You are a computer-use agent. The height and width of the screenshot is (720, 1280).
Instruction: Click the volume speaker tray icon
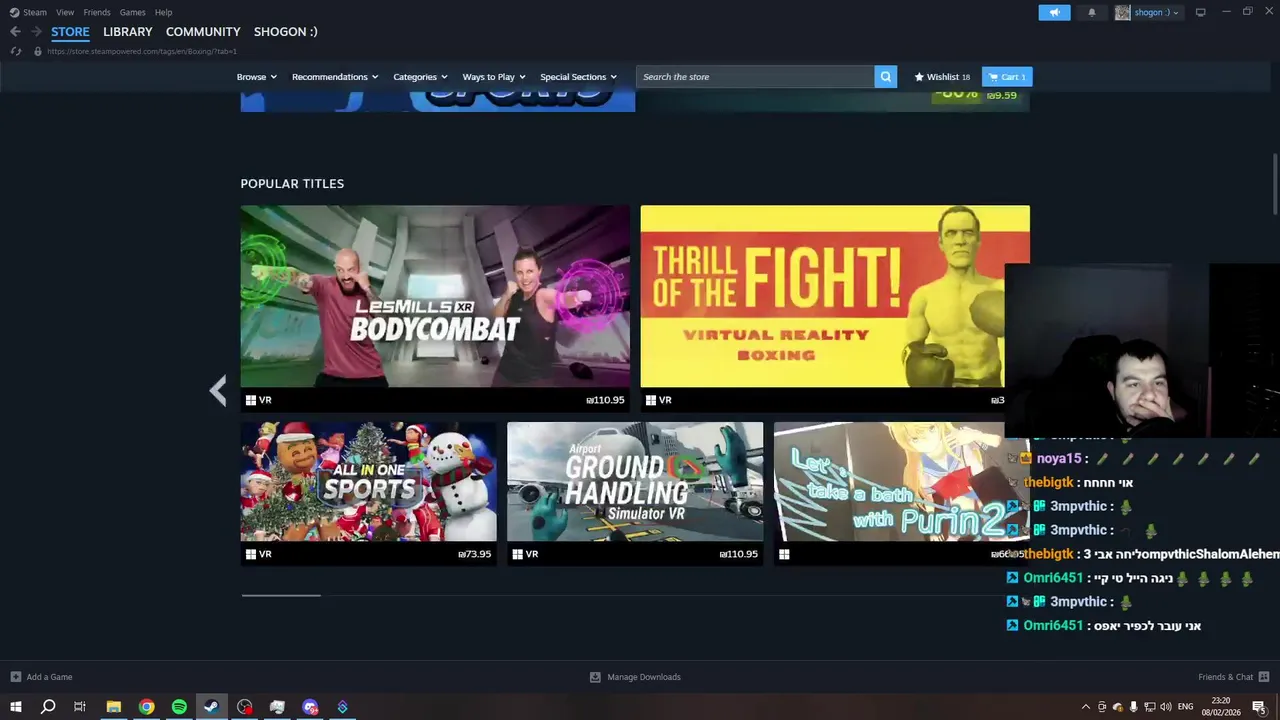(x=1166, y=707)
